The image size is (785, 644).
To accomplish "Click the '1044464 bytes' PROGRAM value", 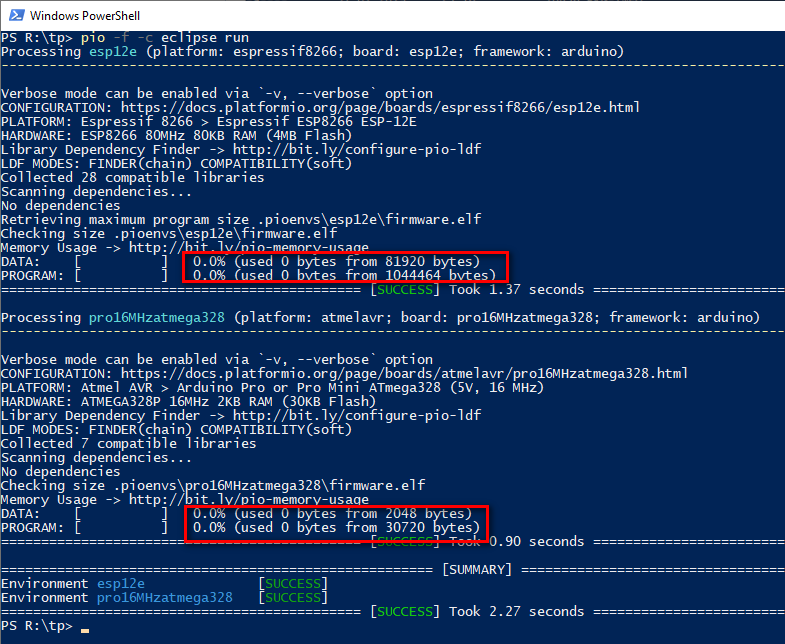I will pos(437,276).
